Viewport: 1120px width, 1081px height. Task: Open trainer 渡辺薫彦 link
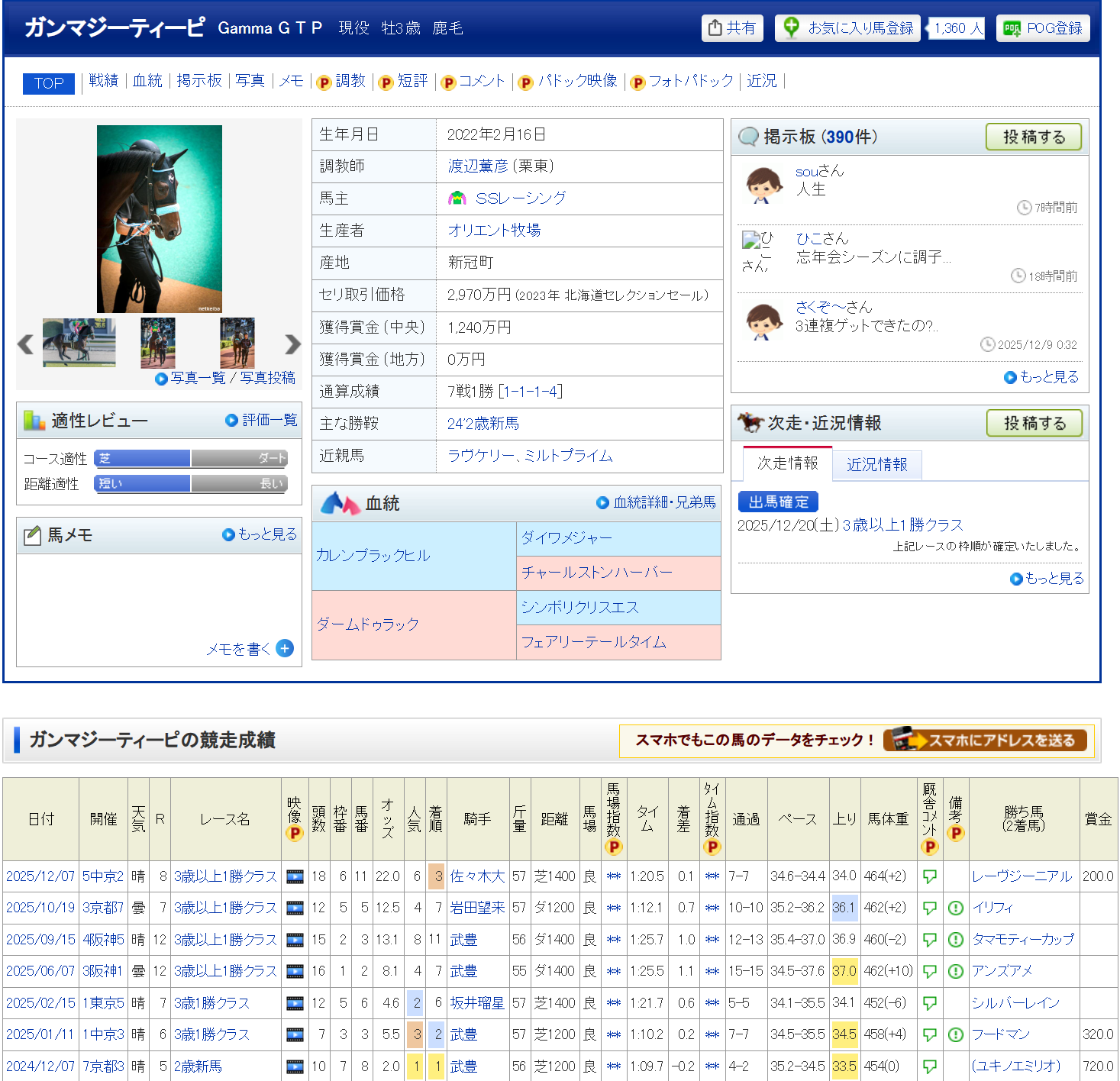tap(478, 166)
